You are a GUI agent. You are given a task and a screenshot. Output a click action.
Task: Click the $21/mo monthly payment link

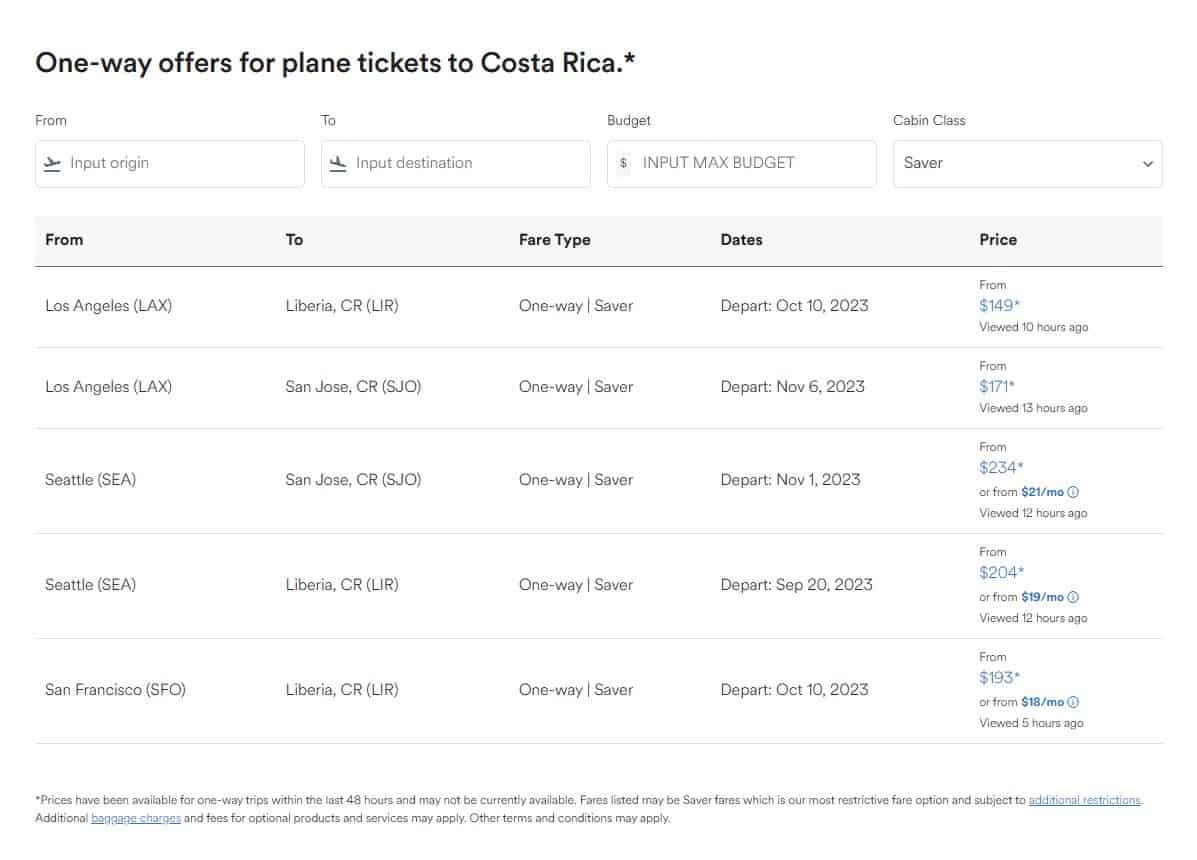point(1042,492)
